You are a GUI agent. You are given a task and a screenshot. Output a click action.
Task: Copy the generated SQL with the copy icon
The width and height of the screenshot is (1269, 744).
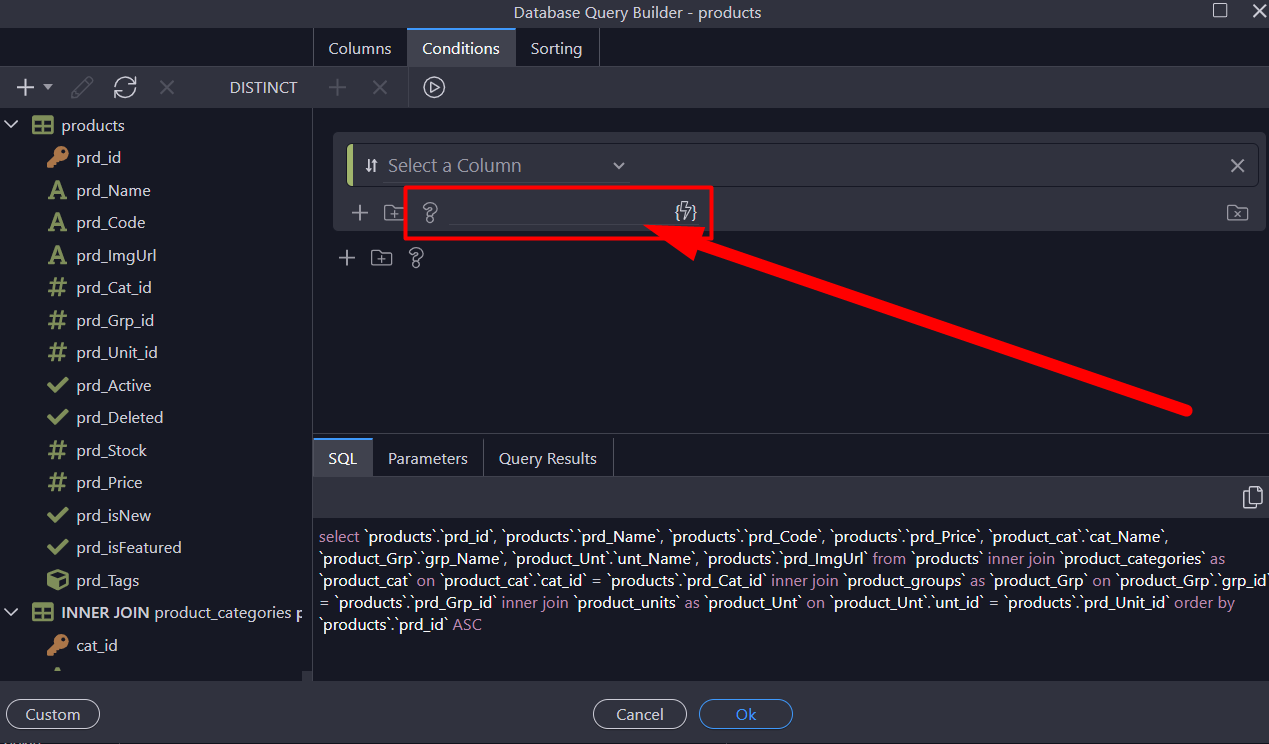point(1252,497)
